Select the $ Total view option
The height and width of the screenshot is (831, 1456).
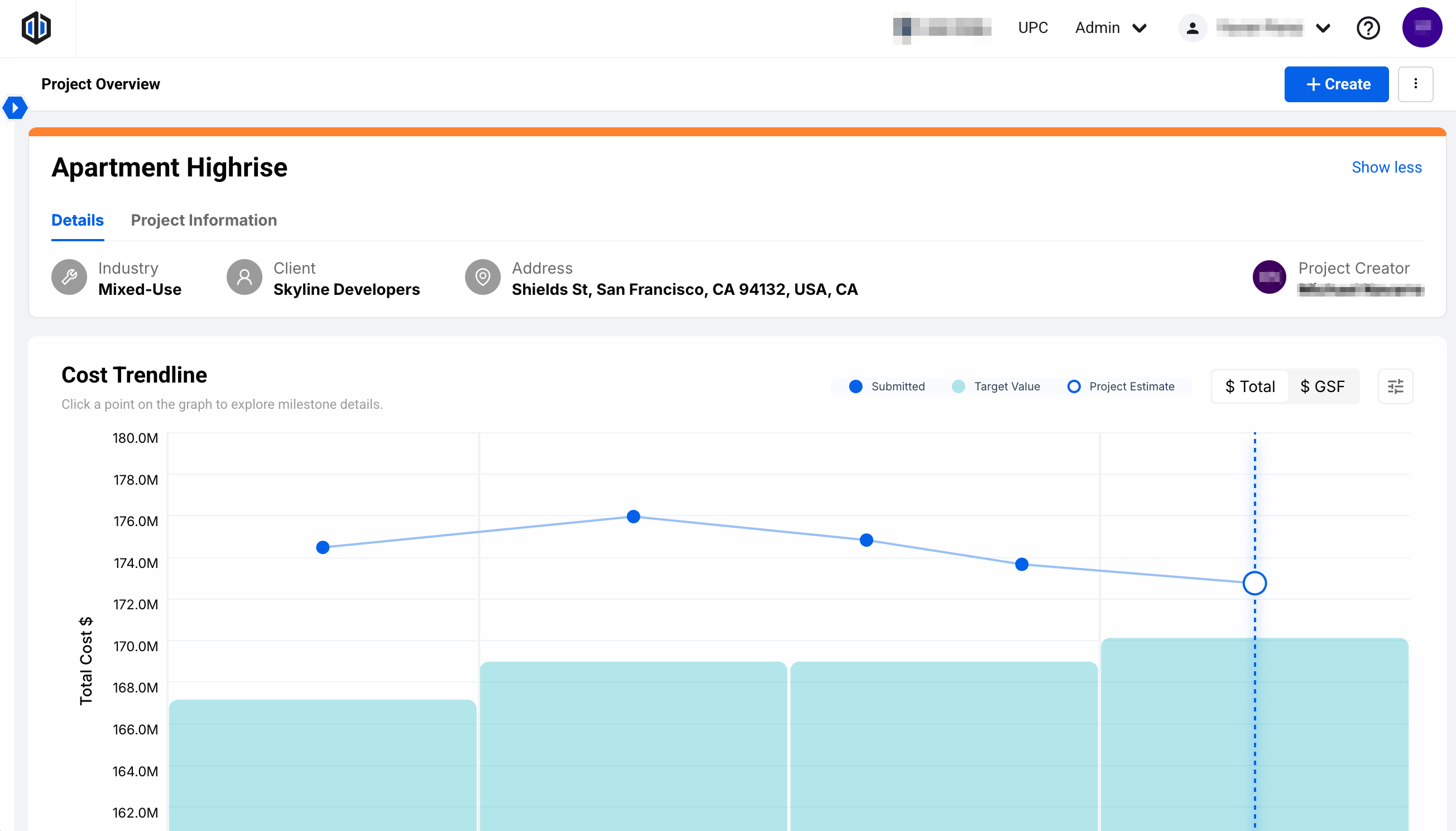(x=1249, y=386)
